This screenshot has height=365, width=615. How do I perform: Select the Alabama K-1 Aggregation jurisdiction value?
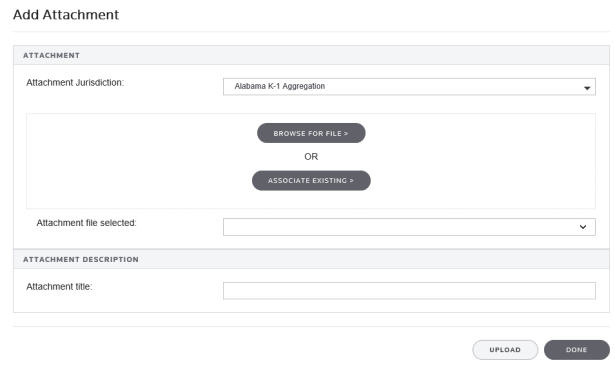(x=280, y=86)
